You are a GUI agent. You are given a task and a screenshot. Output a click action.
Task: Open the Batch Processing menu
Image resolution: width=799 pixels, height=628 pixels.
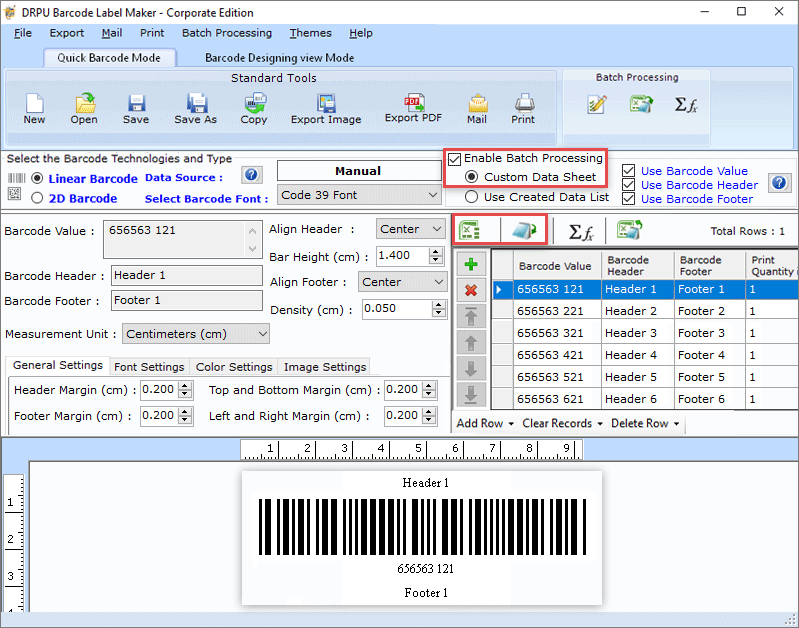pos(227,33)
